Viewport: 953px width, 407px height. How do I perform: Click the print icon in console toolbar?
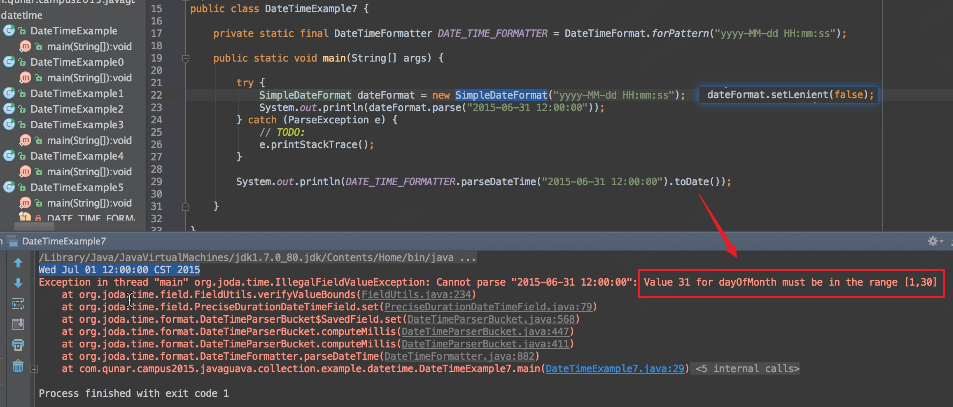click(x=18, y=345)
